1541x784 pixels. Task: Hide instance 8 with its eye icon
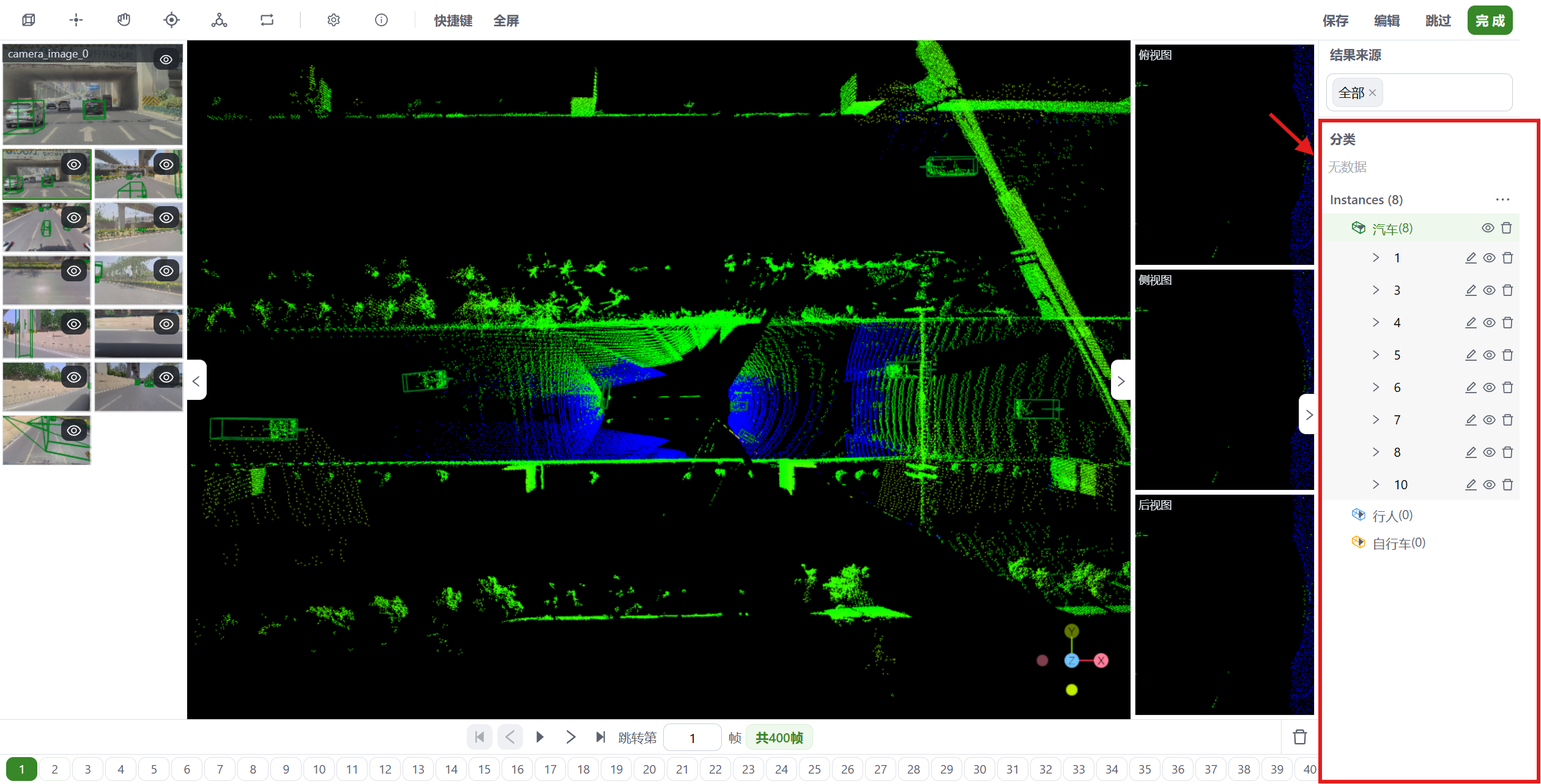coord(1489,453)
